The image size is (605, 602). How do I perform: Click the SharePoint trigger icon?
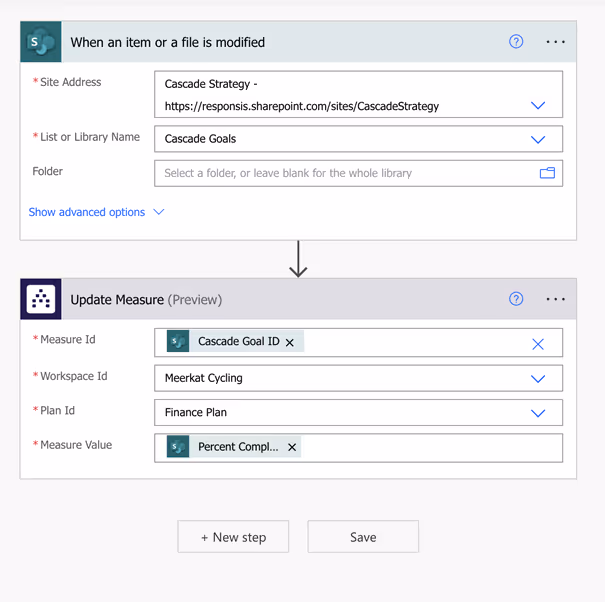point(41,42)
